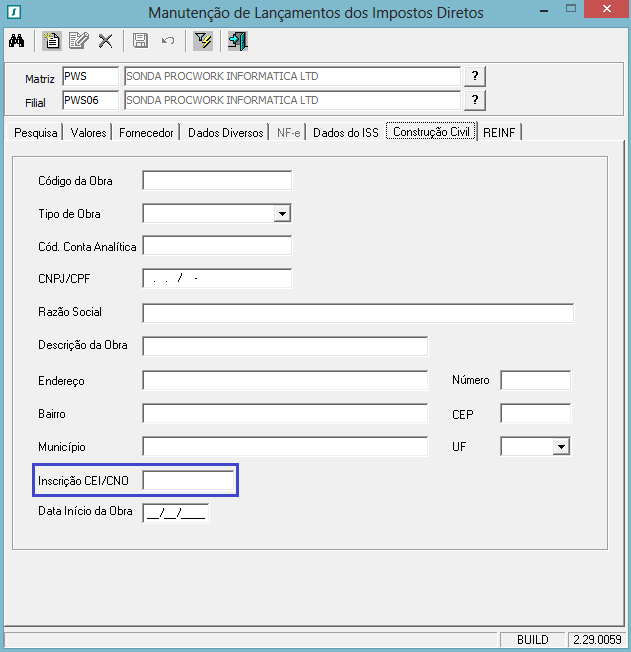This screenshot has width=631, height=652.
Task: Click the Data Início da Obra field
Action: (x=176, y=514)
